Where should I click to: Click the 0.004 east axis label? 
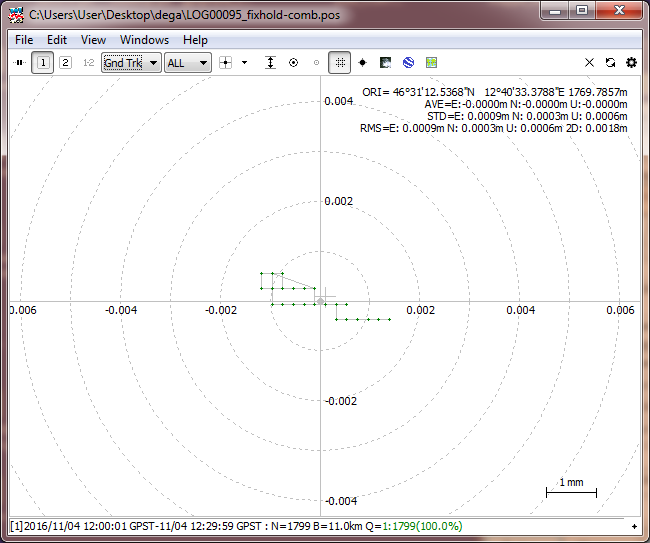[x=520, y=310]
